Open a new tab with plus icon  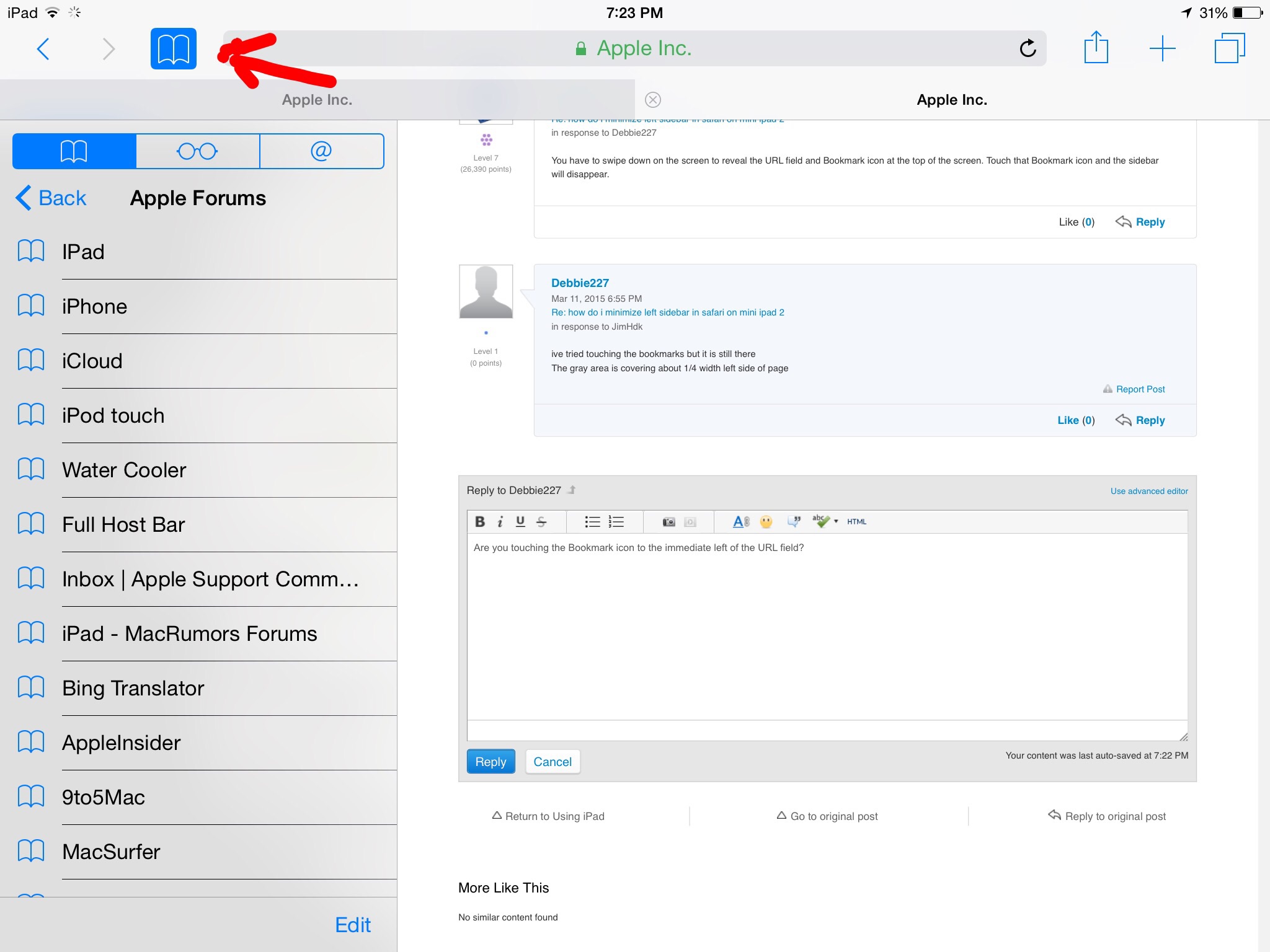1162,48
